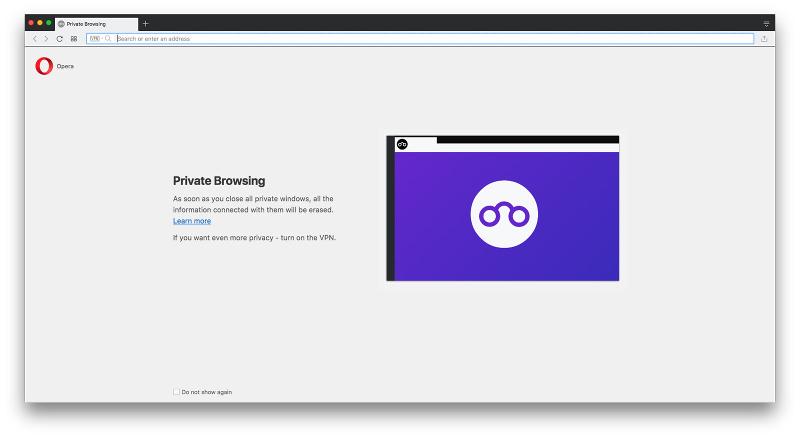800x438 pixels.
Task: Select the Private Browsing tab
Action: click(96, 24)
